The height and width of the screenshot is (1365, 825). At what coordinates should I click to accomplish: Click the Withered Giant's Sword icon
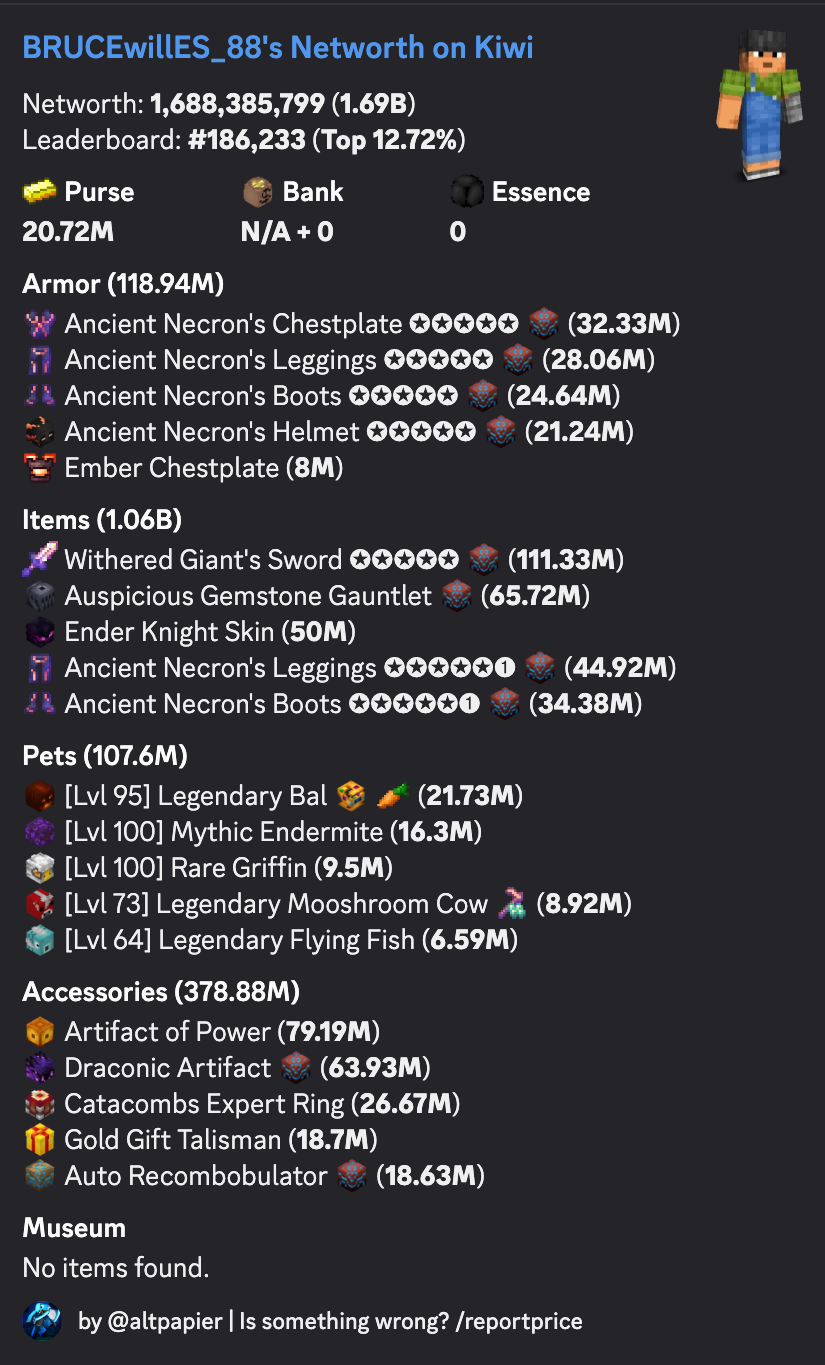pos(39,560)
